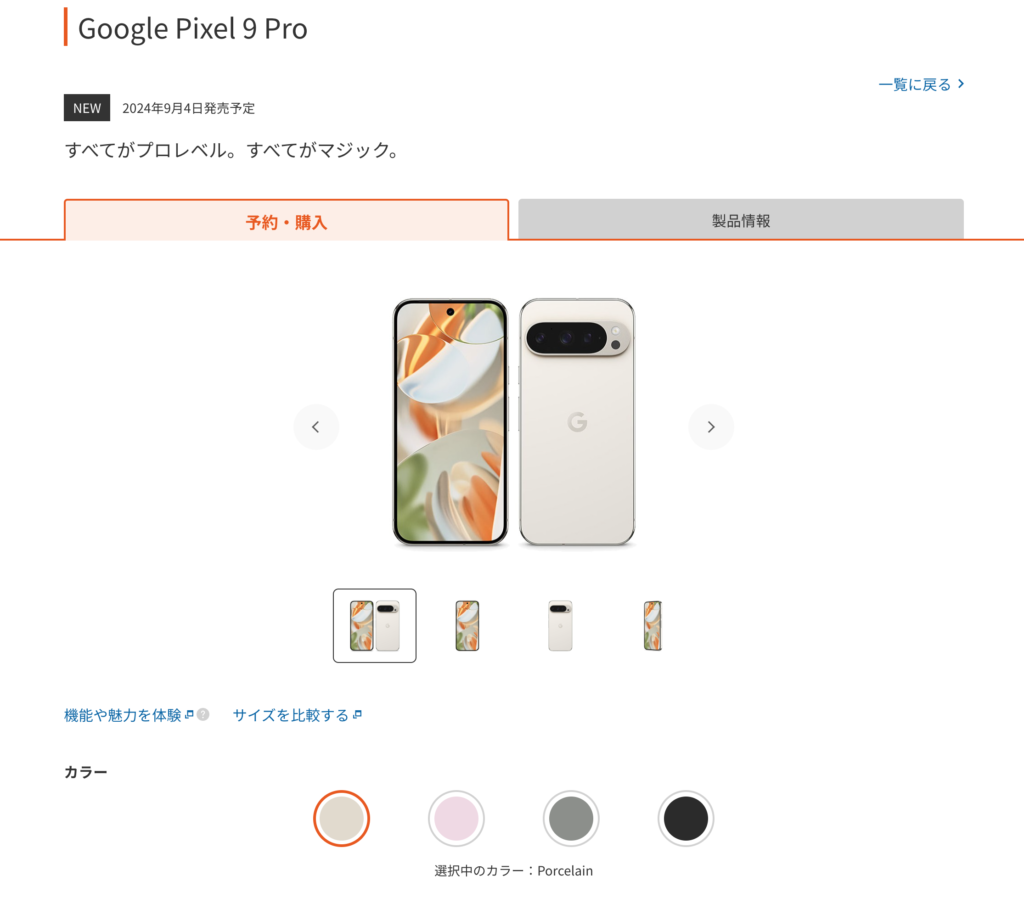Screen dimensions: 1024x898
Task: Show the next product image
Action: 711,427
